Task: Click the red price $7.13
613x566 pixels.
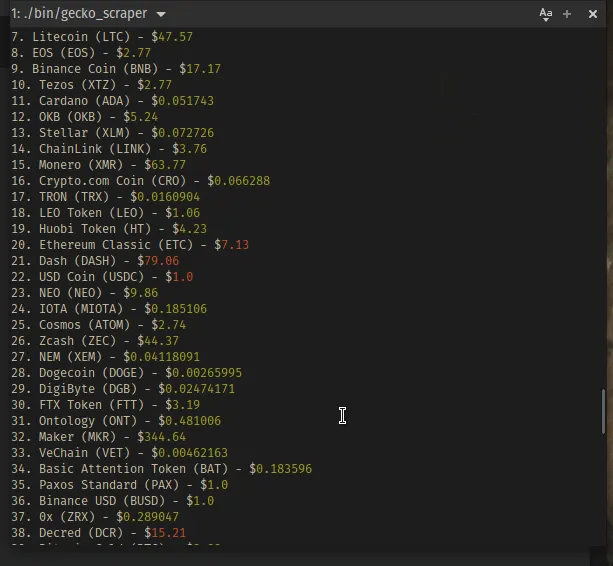Action: tap(231, 245)
